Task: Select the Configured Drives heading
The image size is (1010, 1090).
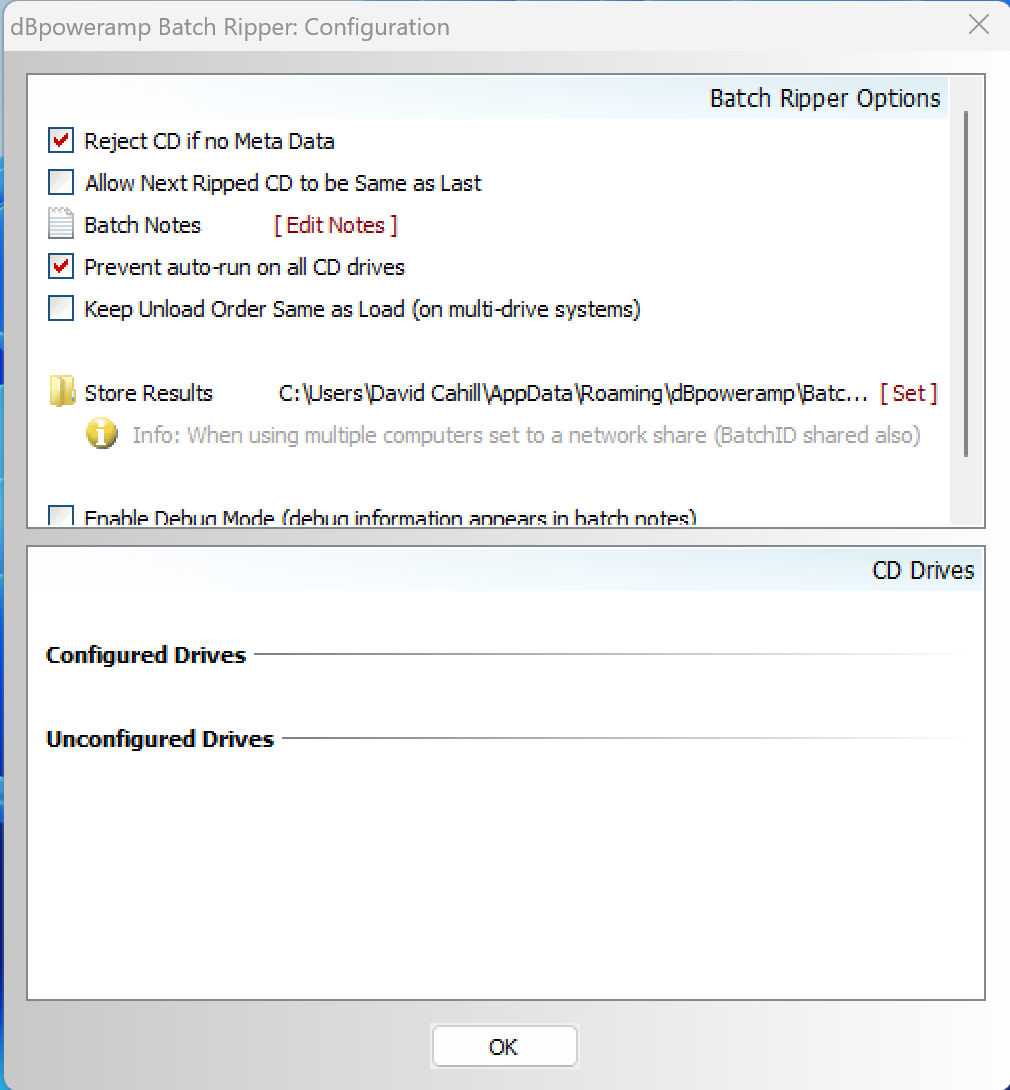Action: (x=146, y=655)
